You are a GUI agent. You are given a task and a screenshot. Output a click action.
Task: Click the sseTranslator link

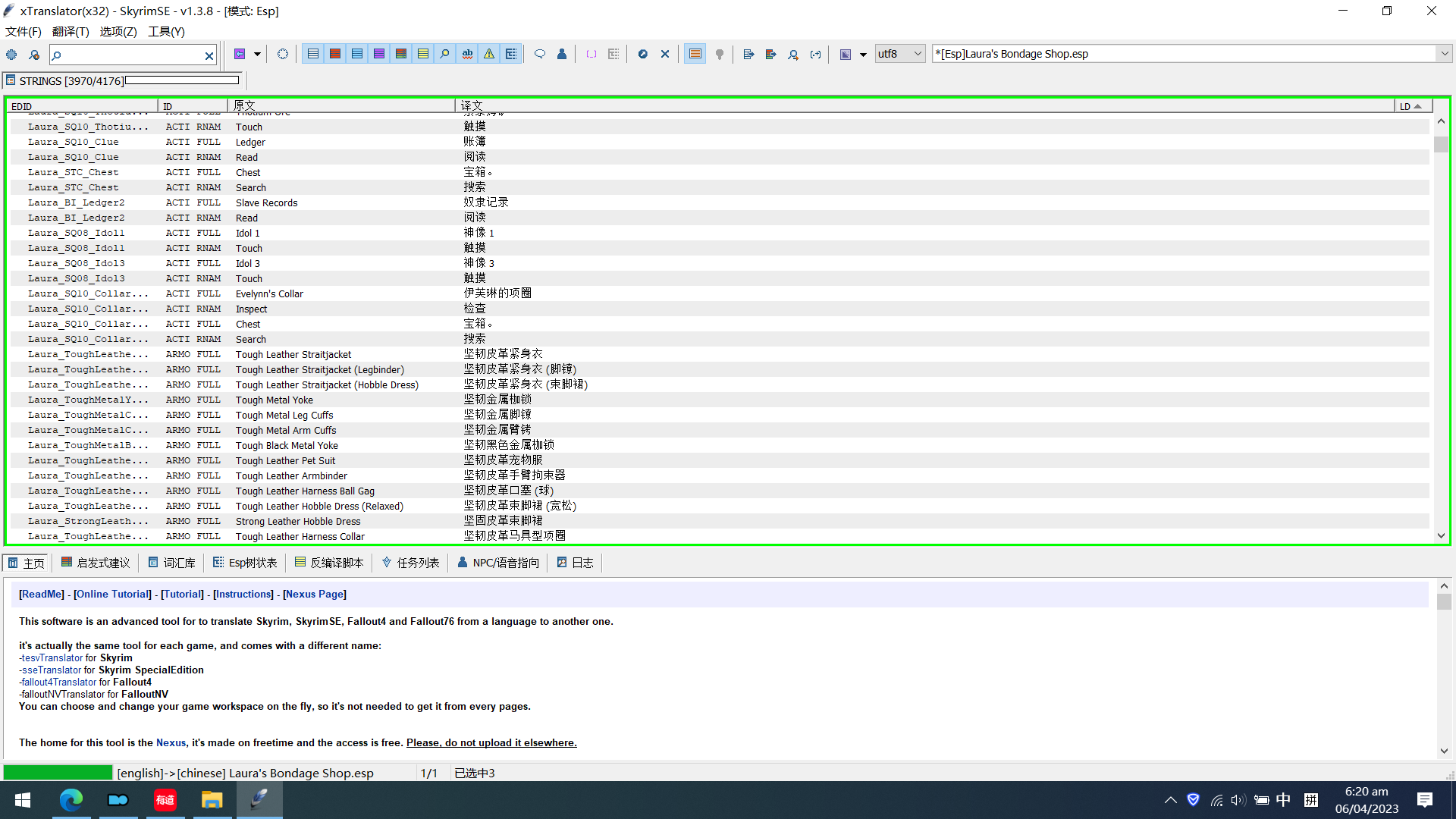pyautogui.click(x=52, y=670)
